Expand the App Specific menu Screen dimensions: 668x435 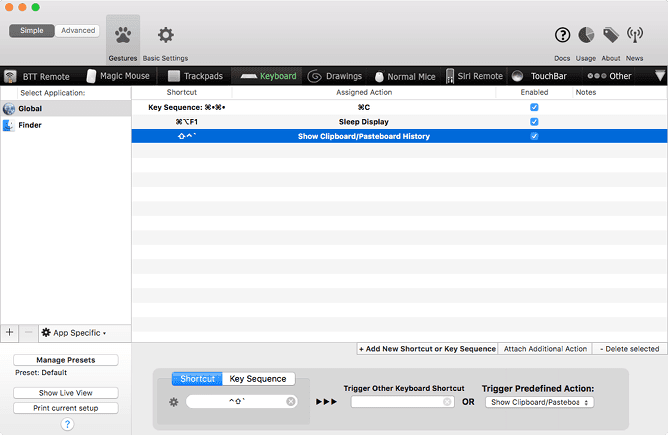pos(74,332)
